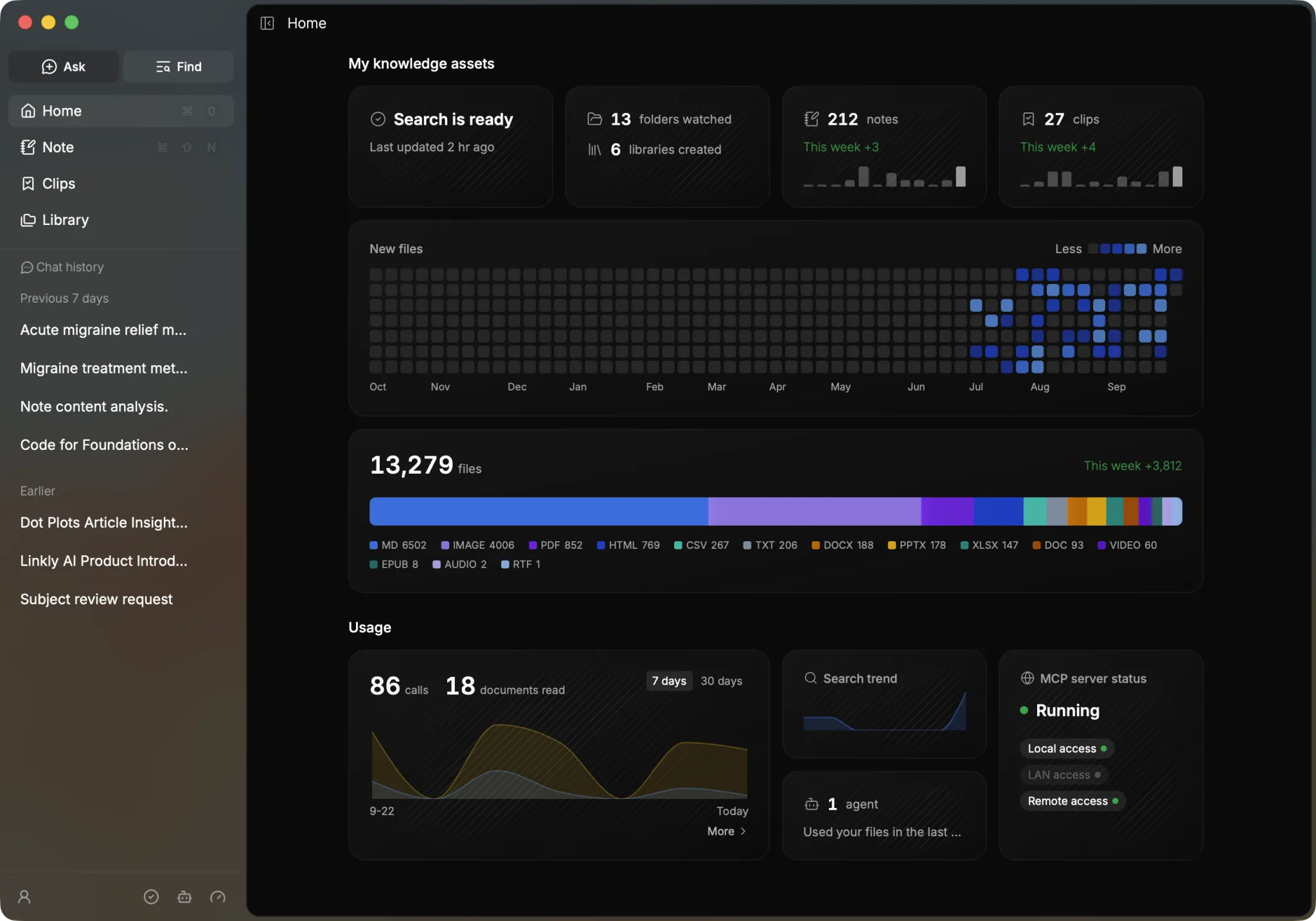Click the user account icon
Viewport: 1316px width, 921px height.
[x=24, y=897]
